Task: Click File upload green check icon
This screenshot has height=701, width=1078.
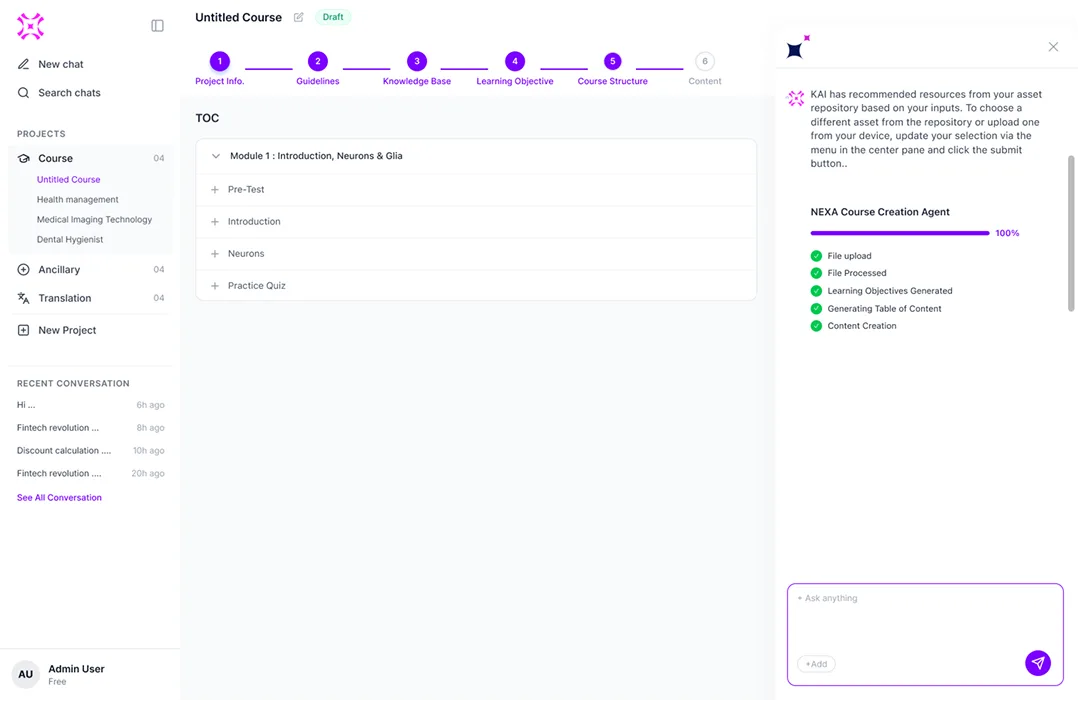Action: click(816, 256)
